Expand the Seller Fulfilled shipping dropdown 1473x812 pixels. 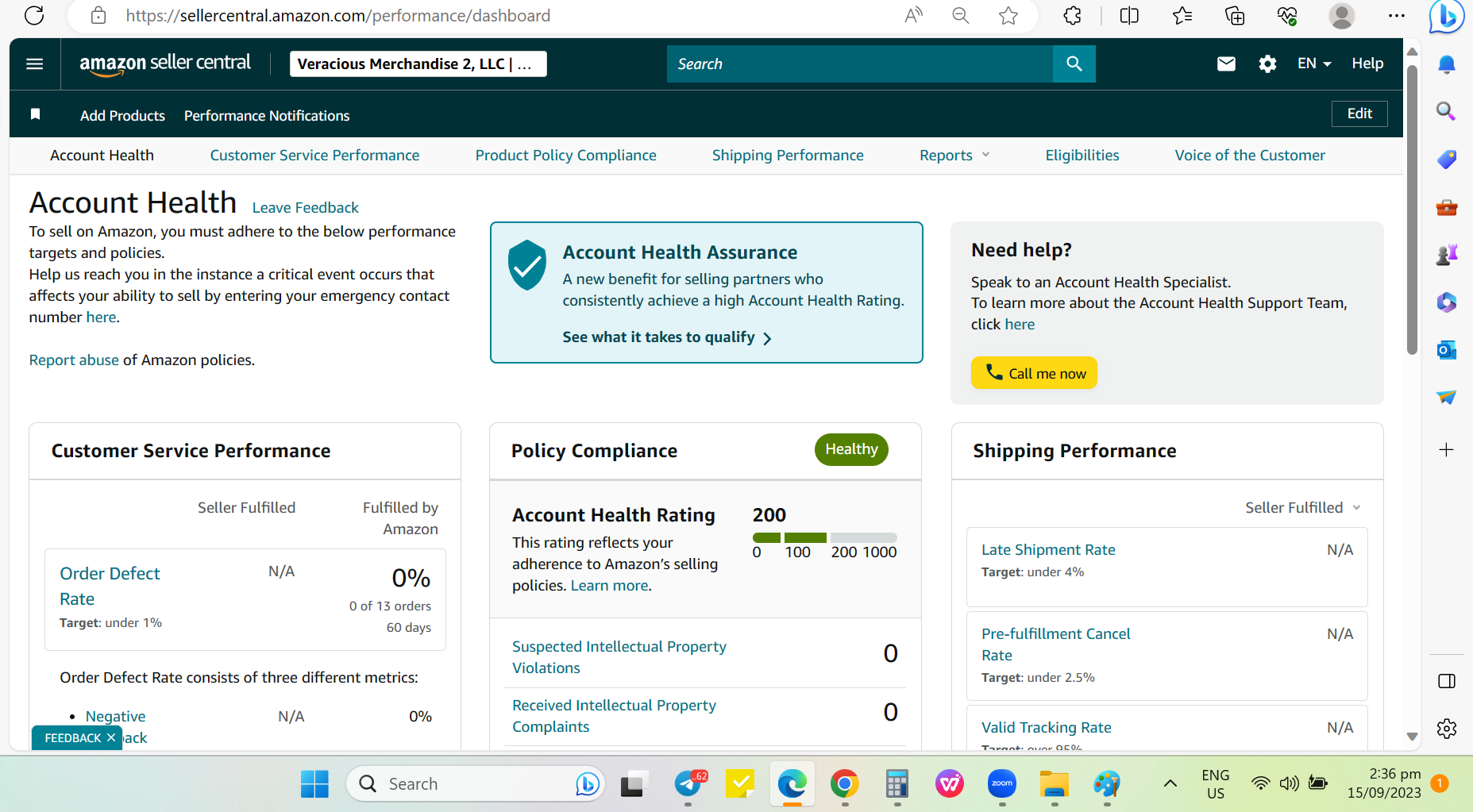pos(1303,508)
